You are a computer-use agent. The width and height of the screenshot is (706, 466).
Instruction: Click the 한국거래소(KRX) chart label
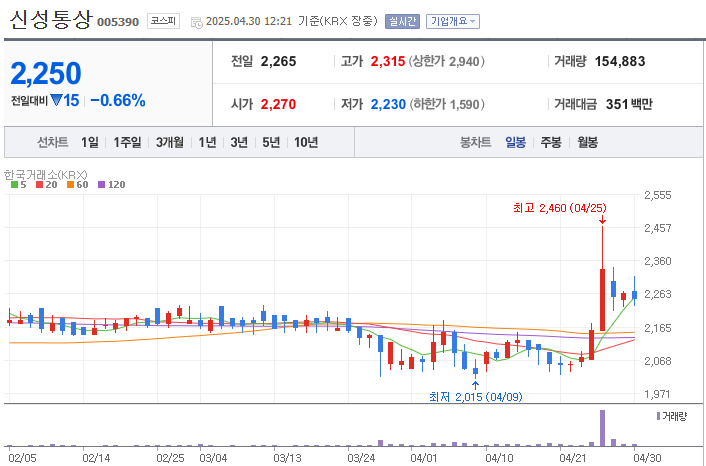tap(45, 174)
